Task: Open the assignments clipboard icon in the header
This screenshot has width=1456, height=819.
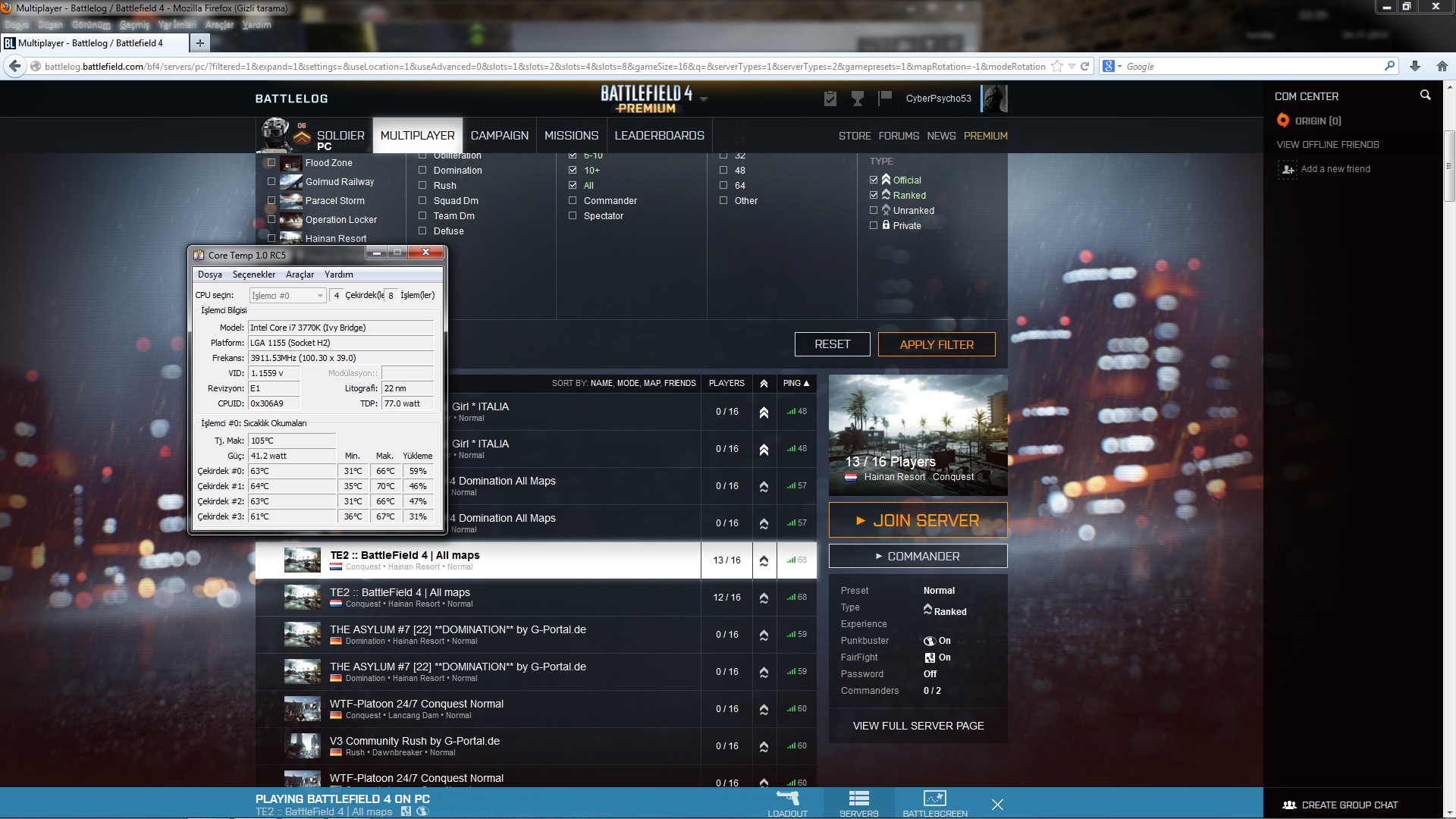Action: click(830, 99)
